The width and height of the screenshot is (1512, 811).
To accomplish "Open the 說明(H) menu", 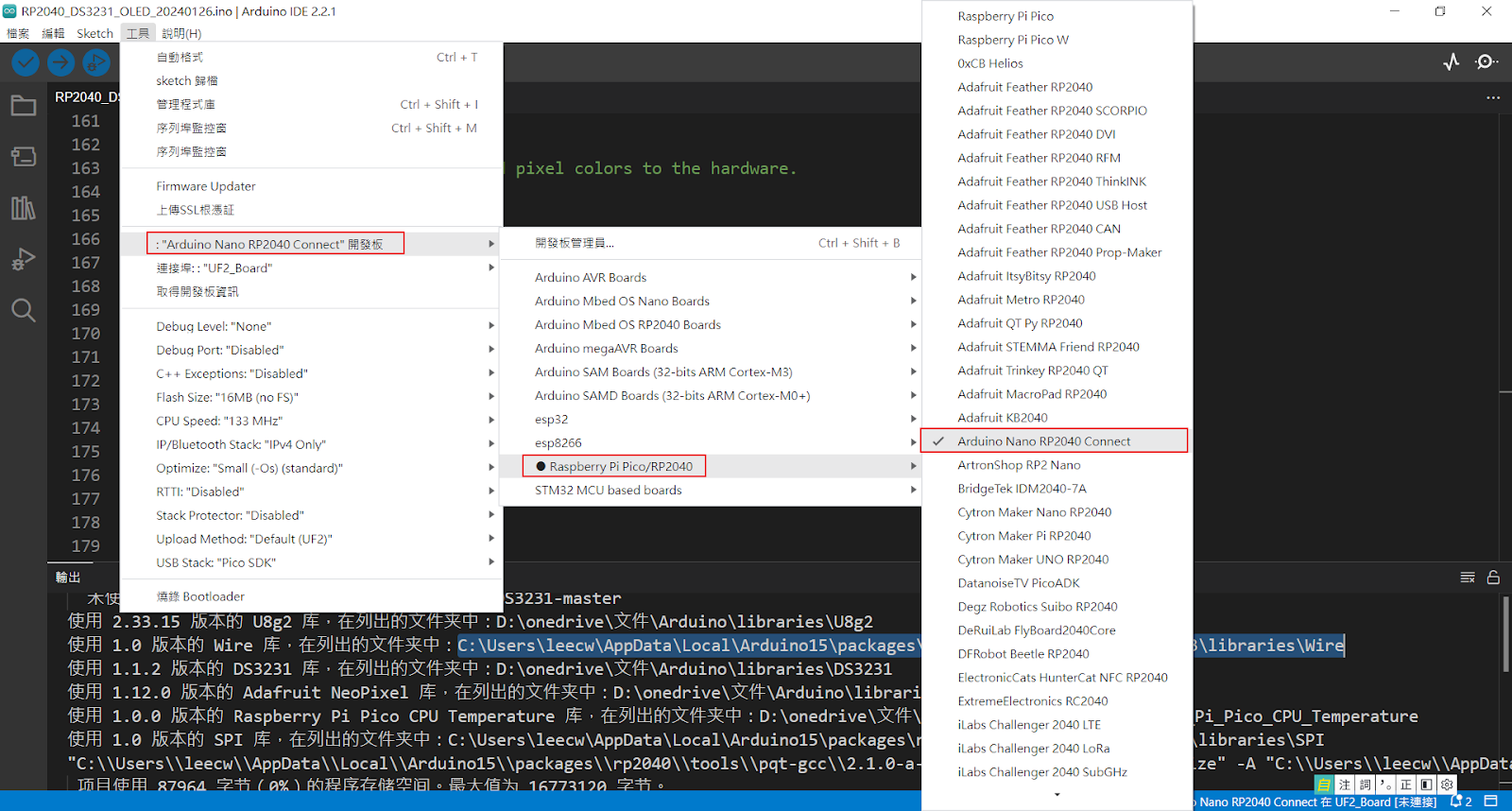I will [x=181, y=33].
